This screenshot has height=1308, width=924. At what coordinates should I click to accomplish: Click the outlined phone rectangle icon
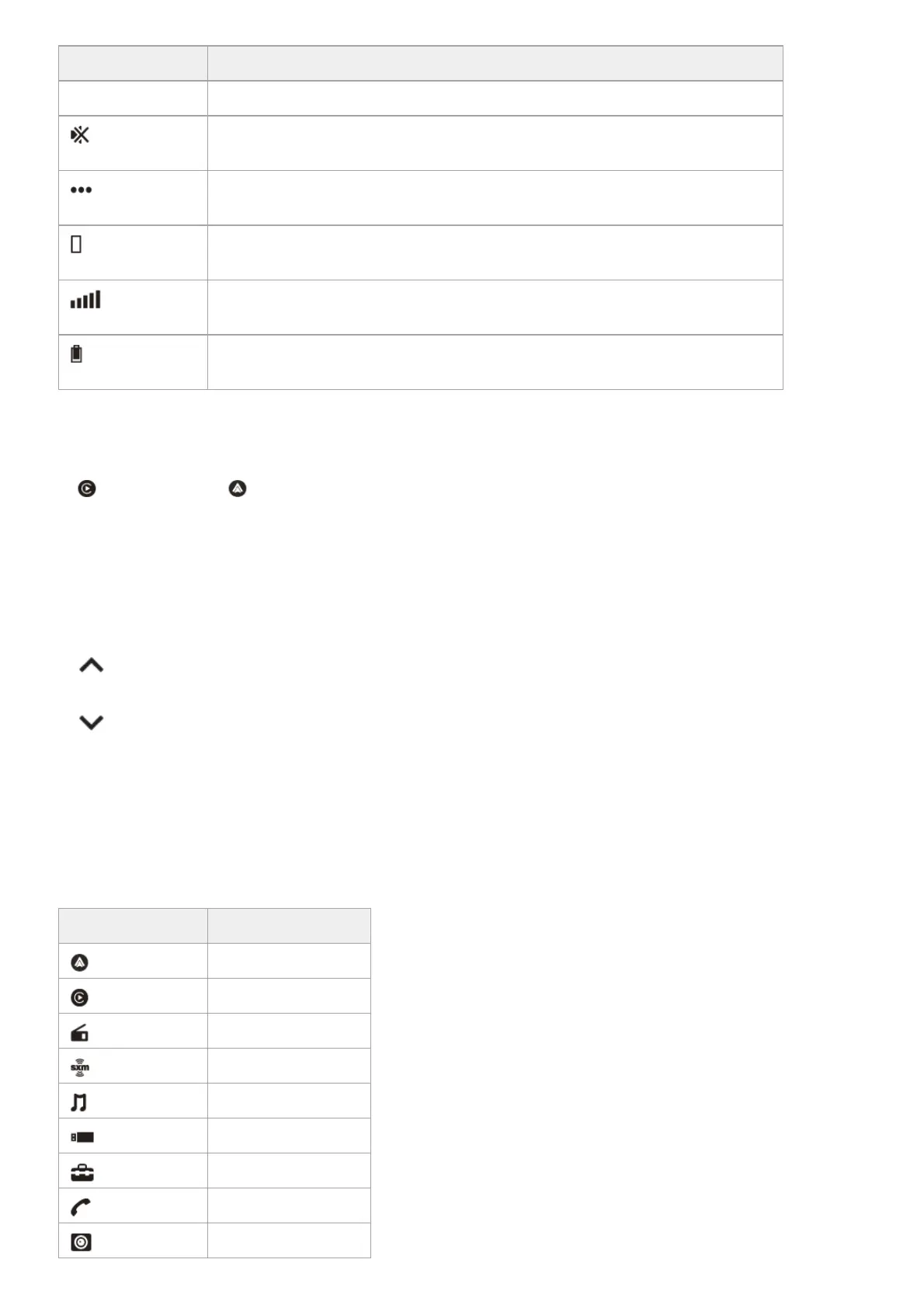point(76,245)
